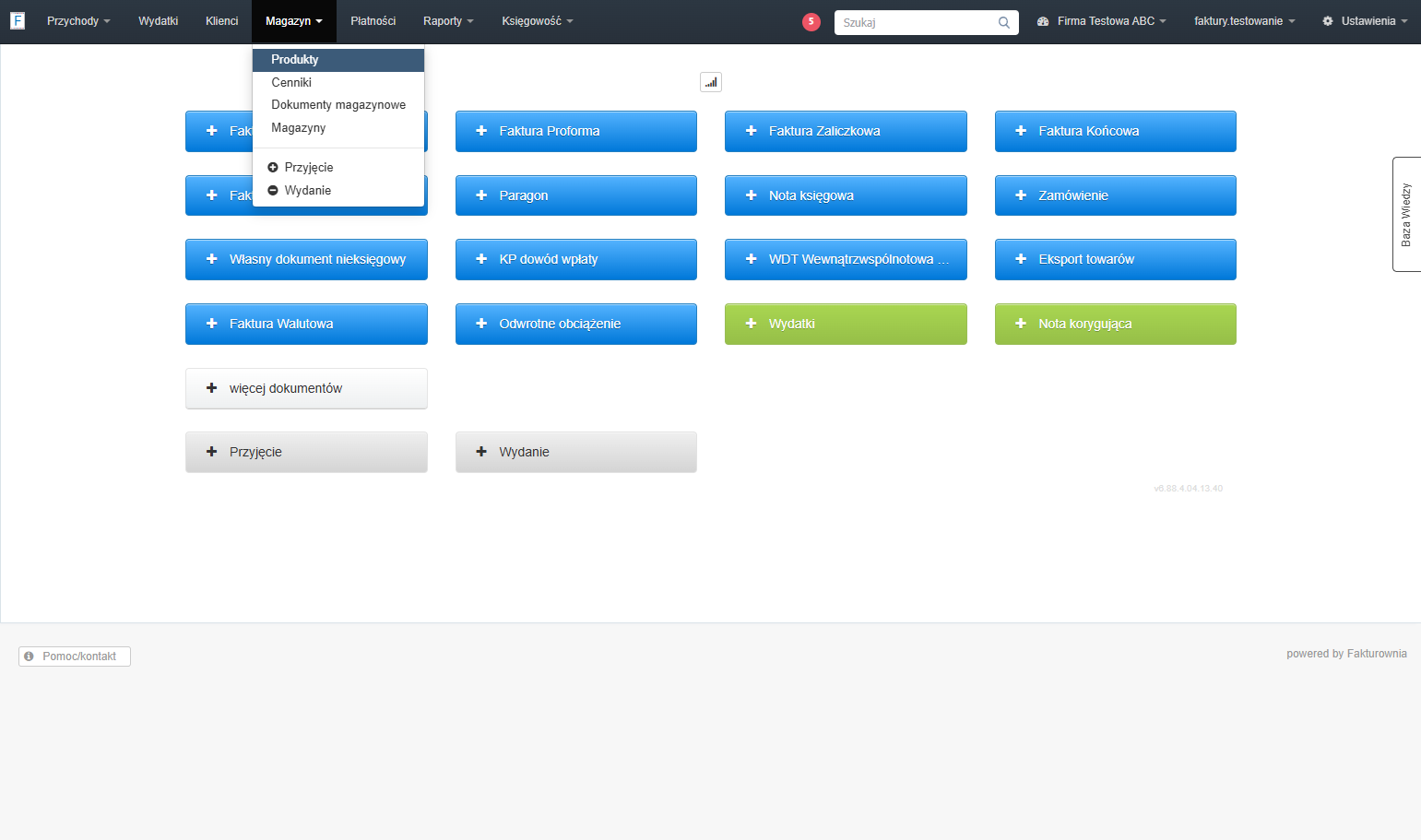1421x840 pixels.
Task: Click the grey Wydanie button
Action: [x=576, y=452]
